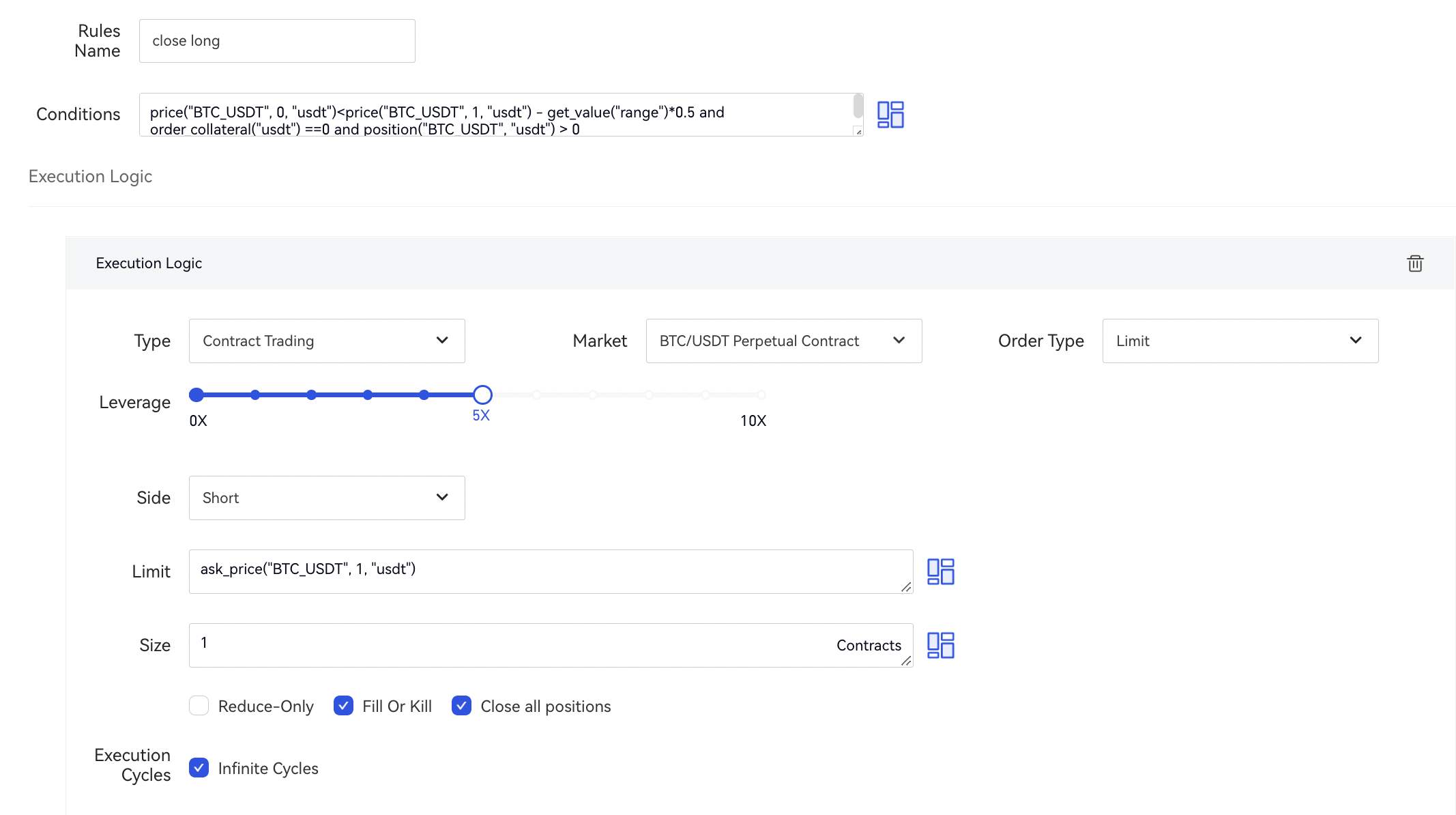Image resolution: width=1456 pixels, height=815 pixels.
Task: Enable the Reduce-Only checkbox
Action: 199,706
